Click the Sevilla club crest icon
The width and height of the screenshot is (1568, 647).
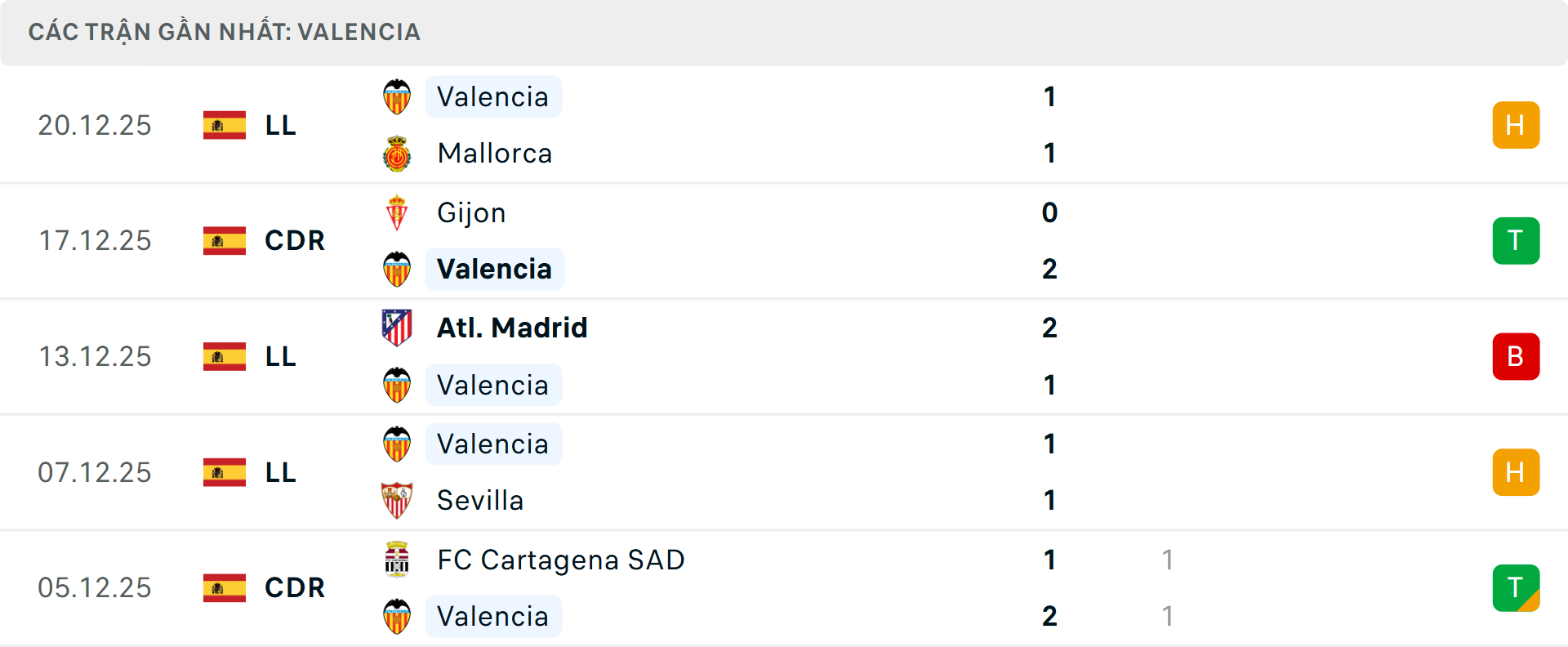coord(397,500)
